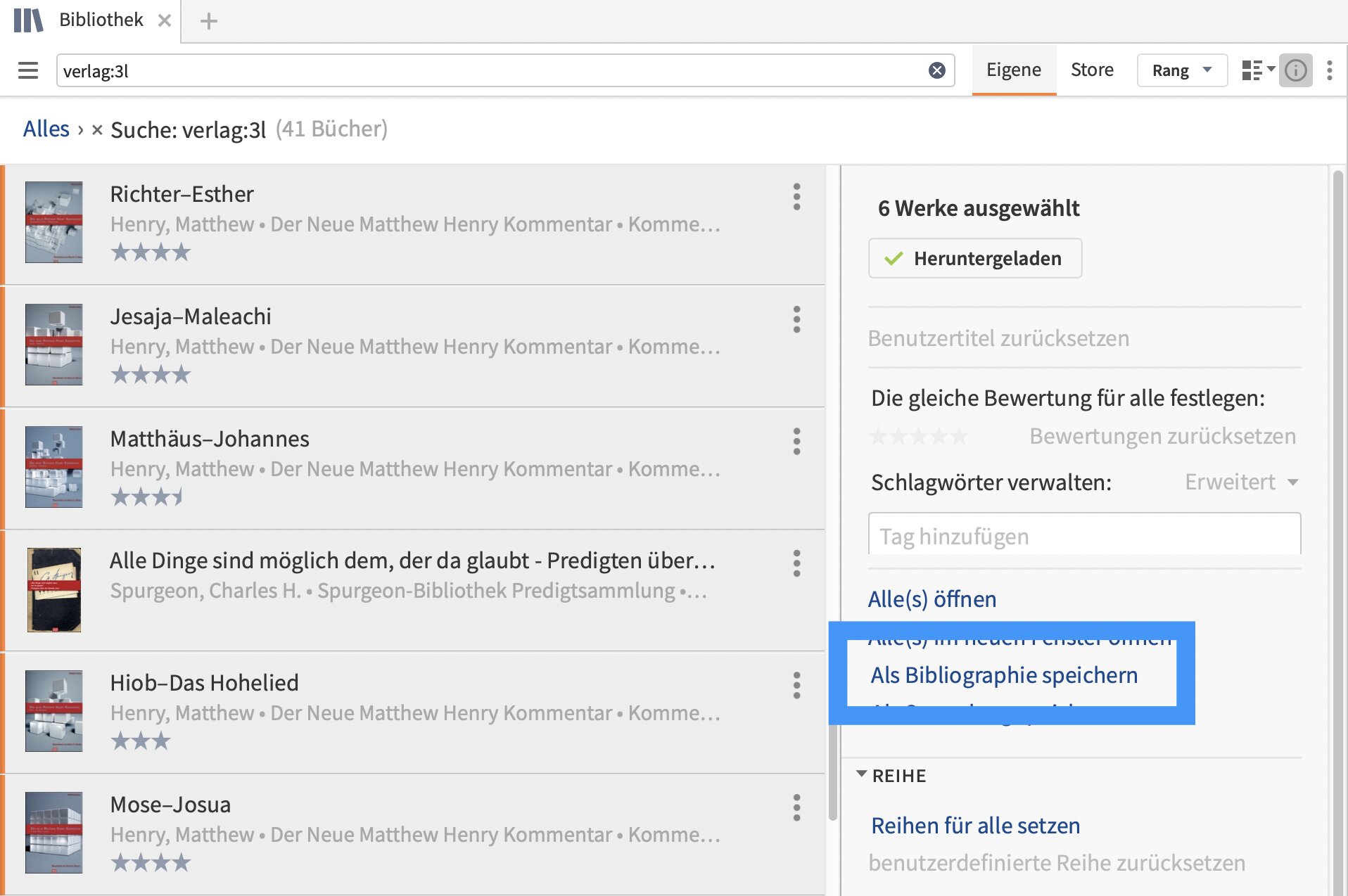Switch to the Store tab

tap(1092, 70)
